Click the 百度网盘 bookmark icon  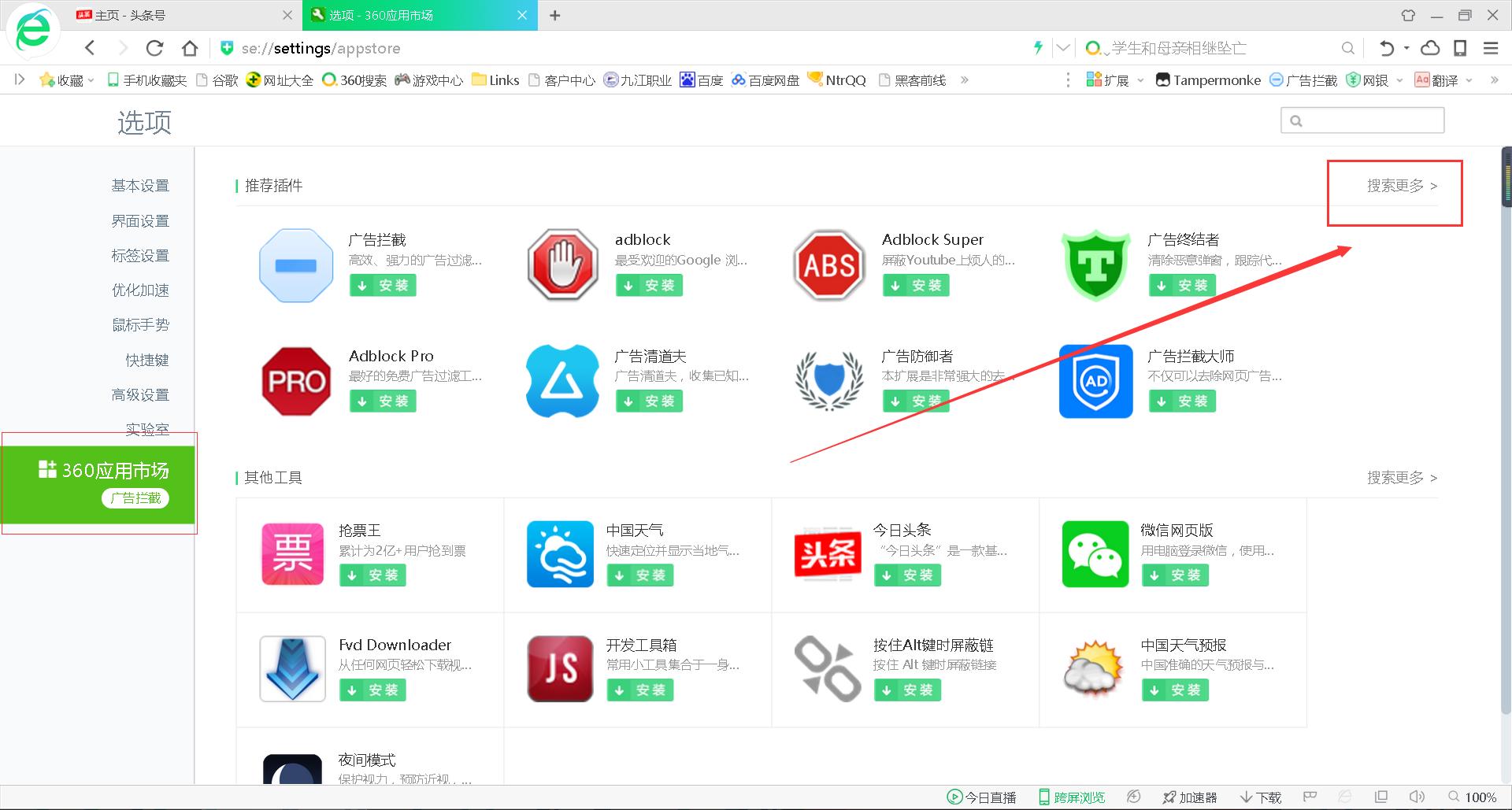coord(739,80)
